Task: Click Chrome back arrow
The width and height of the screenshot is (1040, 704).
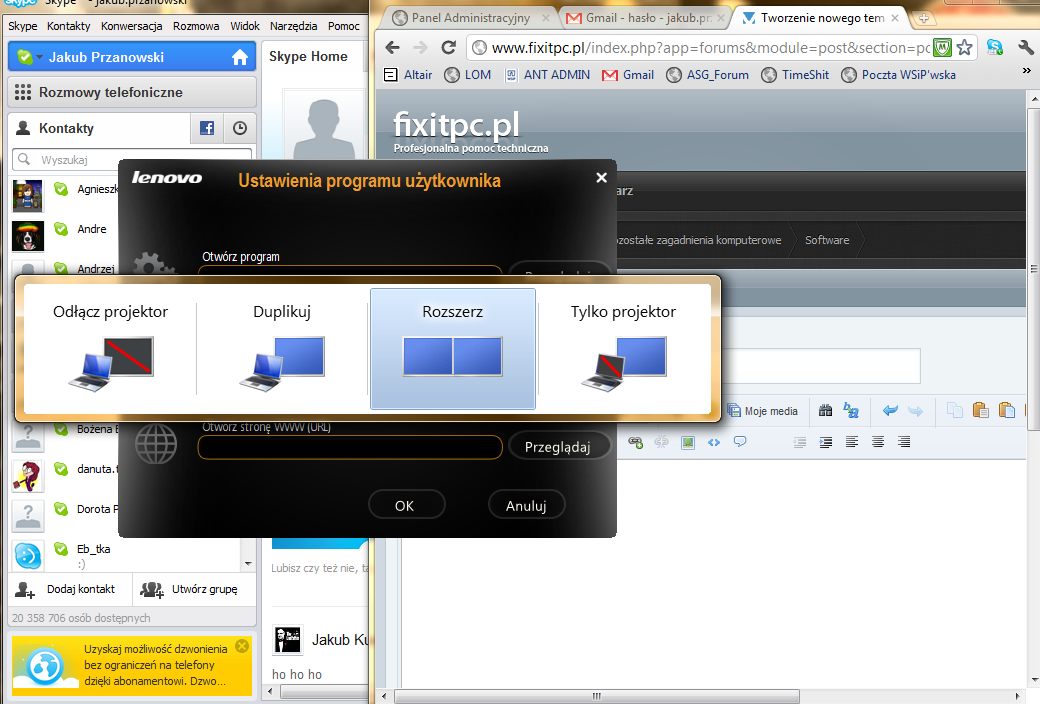Action: pyautogui.click(x=393, y=48)
